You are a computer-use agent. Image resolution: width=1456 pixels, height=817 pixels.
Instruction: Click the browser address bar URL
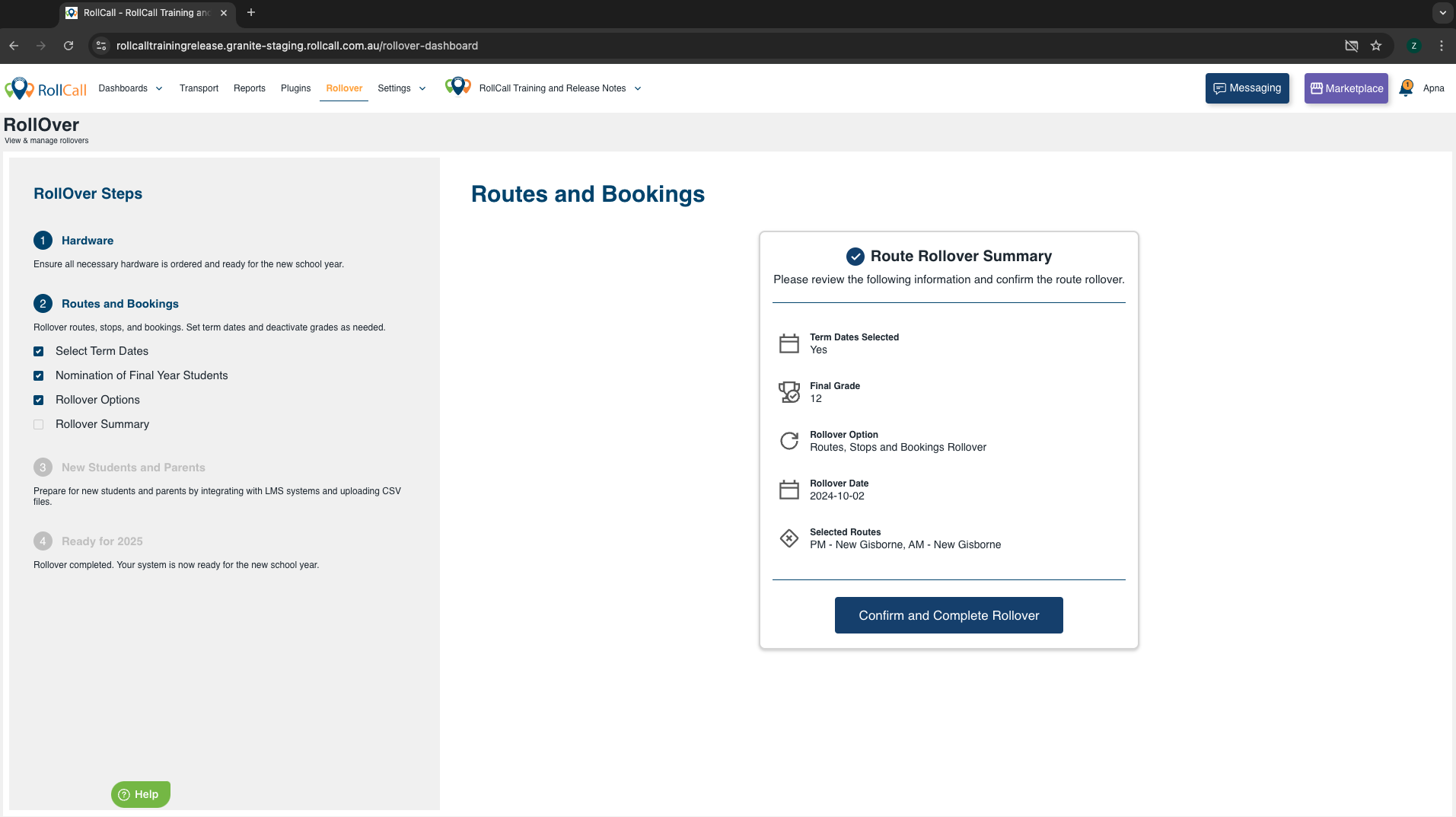pyautogui.click(x=297, y=46)
